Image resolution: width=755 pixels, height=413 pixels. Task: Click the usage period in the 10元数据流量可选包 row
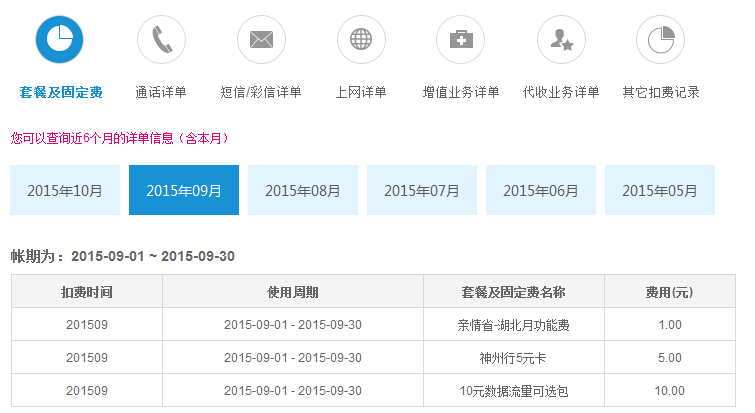point(293,391)
